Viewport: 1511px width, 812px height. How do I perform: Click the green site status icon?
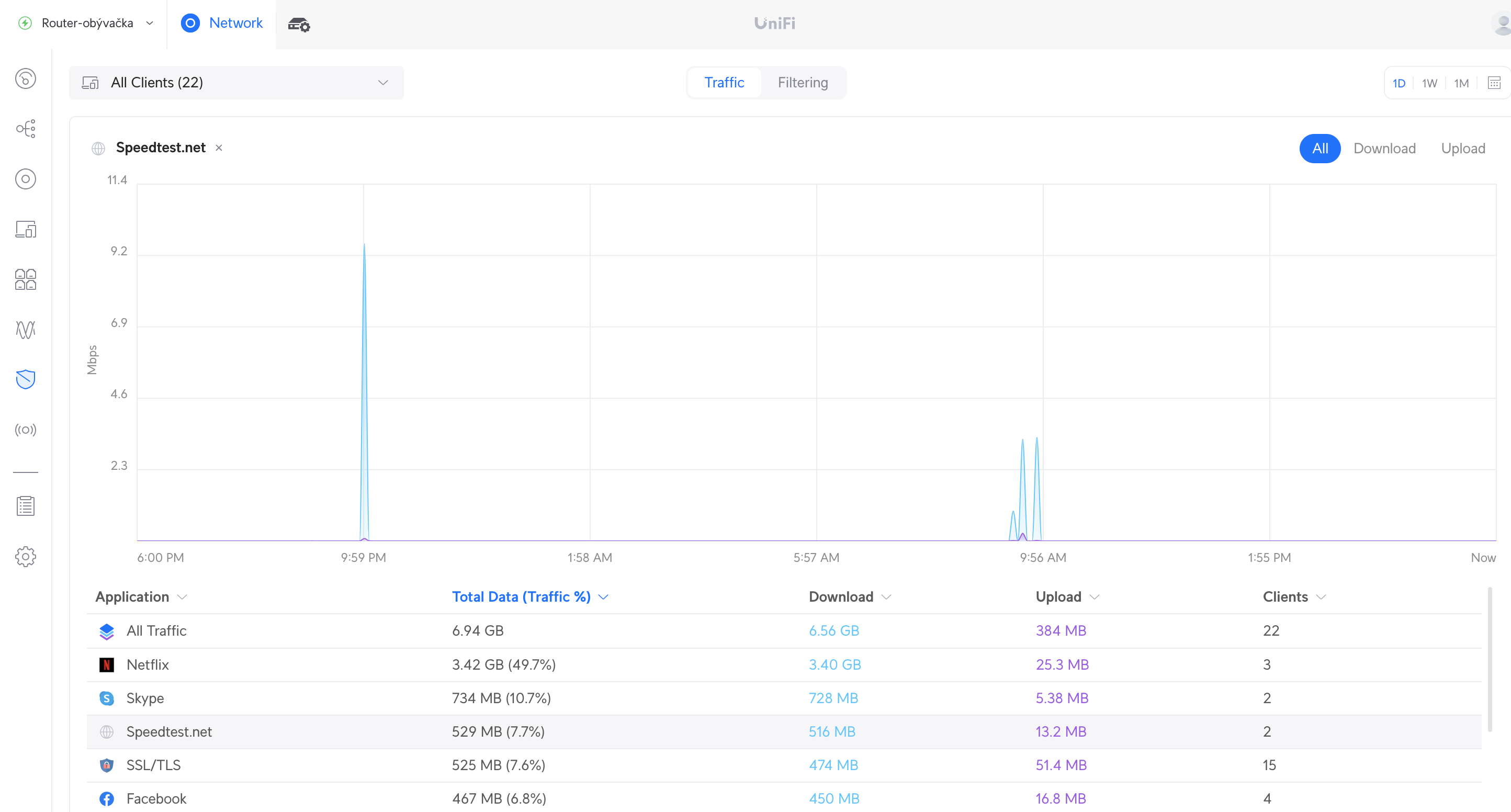coord(25,23)
